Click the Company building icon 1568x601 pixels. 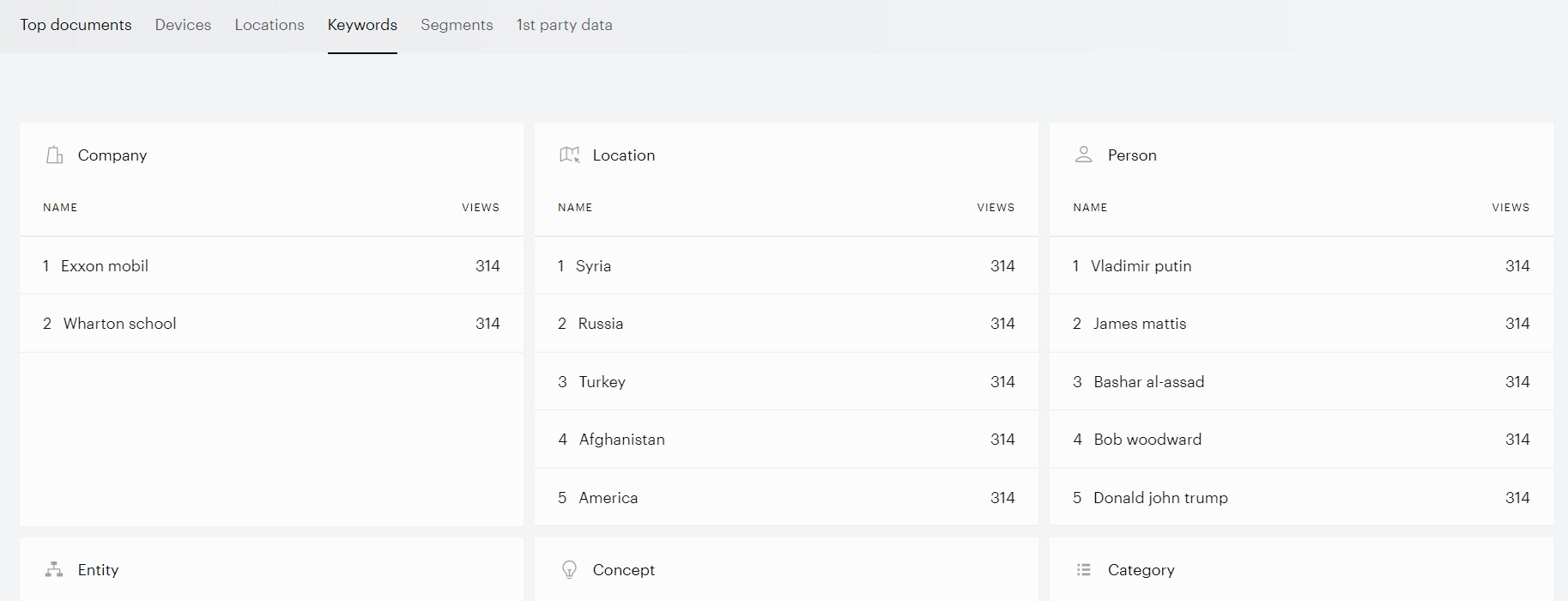coord(55,155)
